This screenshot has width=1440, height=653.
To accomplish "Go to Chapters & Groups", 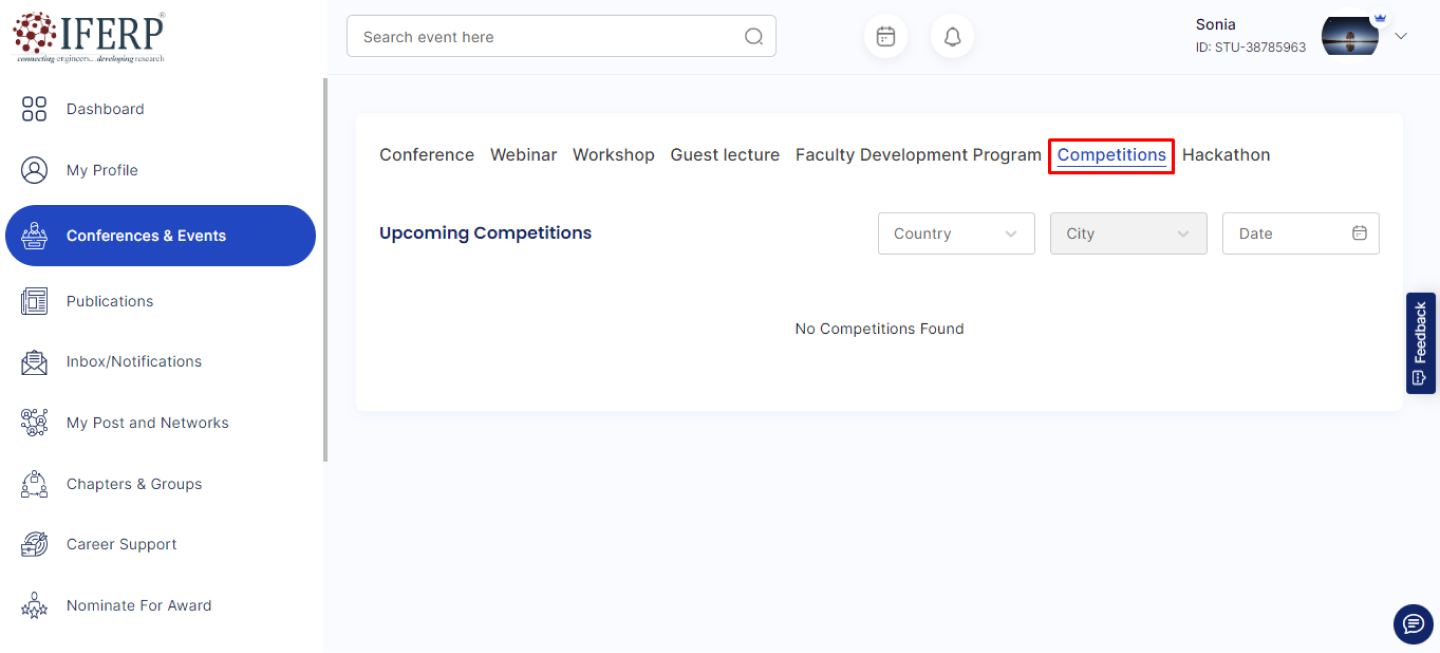I will (x=133, y=484).
